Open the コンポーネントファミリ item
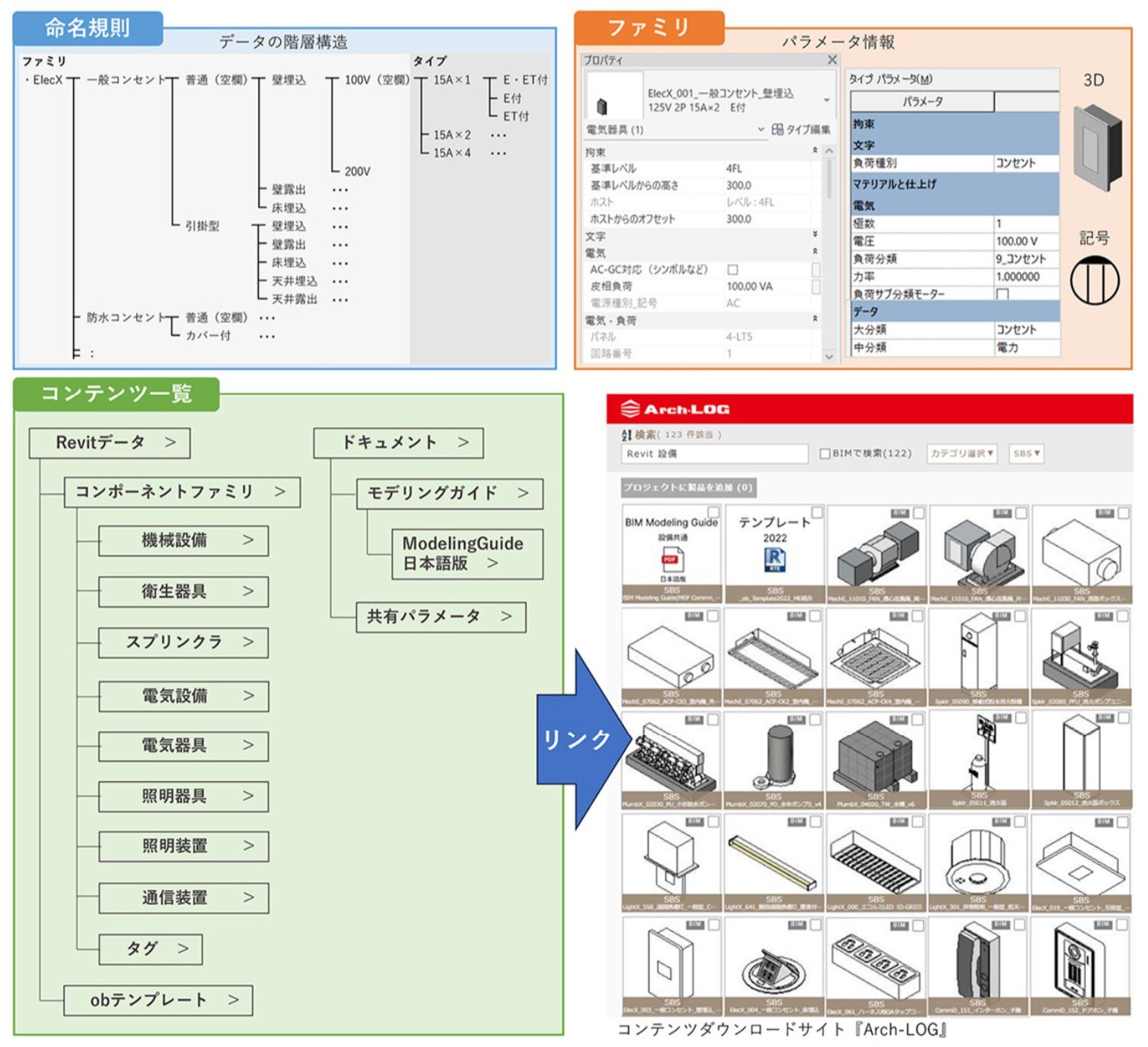Viewport: 1148px width, 1047px height. click(182, 492)
